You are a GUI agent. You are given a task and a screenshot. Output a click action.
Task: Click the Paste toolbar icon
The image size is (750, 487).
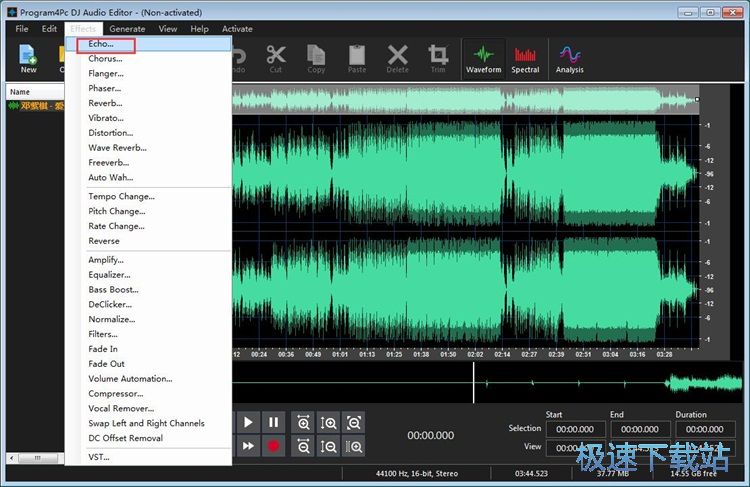(357, 57)
